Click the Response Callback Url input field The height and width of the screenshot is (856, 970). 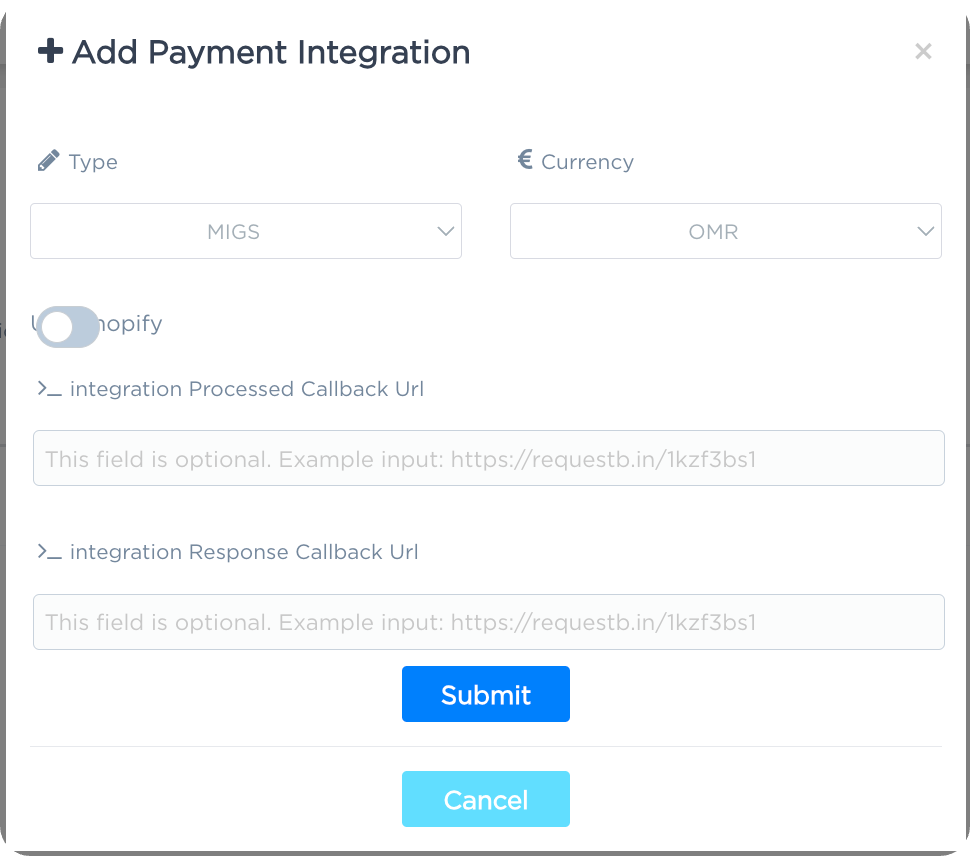[489, 621]
